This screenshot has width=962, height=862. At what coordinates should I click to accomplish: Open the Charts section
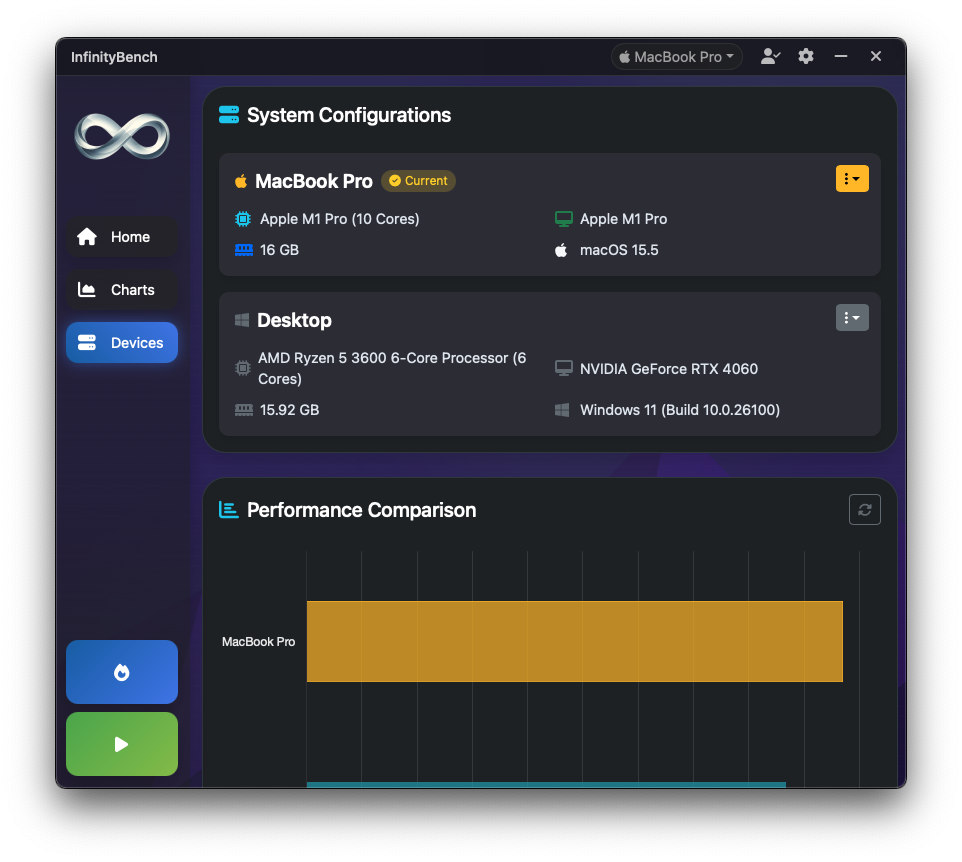[x=121, y=290]
